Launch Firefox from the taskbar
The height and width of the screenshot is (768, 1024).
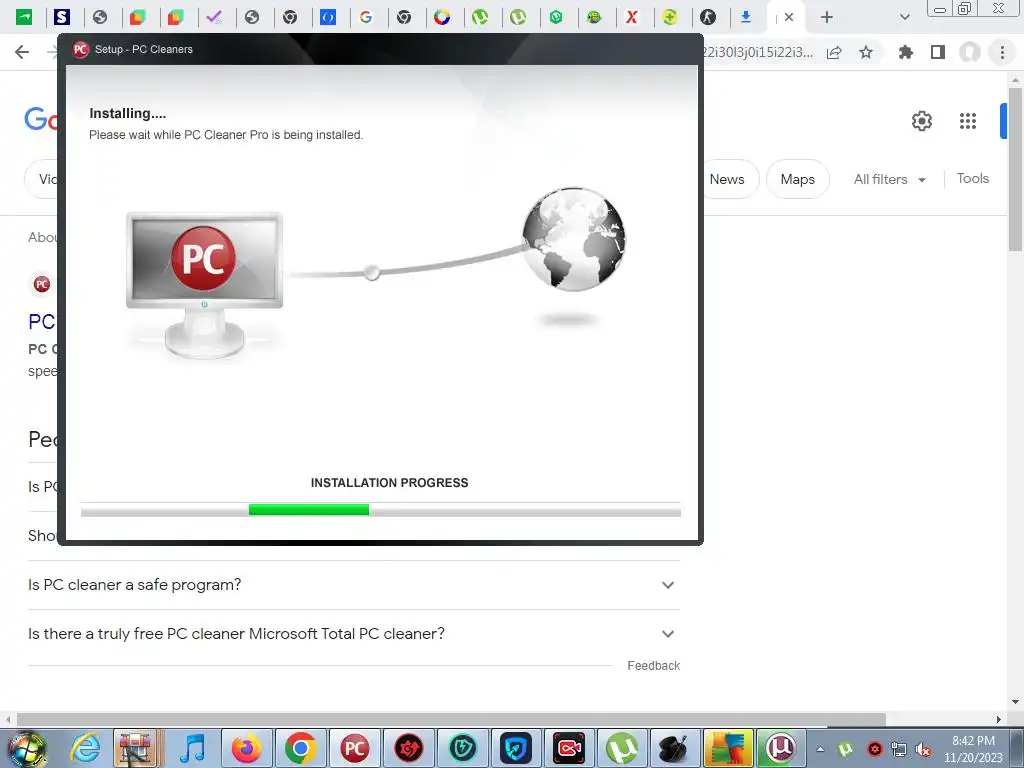click(247, 748)
